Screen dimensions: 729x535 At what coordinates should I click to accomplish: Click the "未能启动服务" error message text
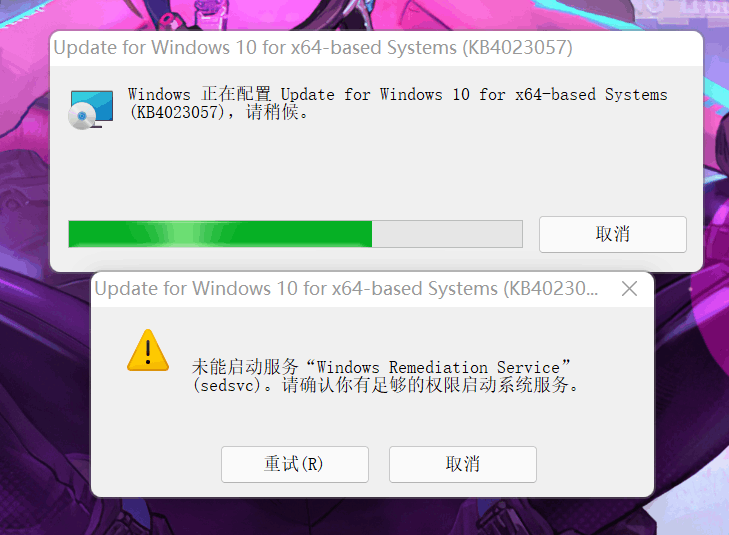245,367
